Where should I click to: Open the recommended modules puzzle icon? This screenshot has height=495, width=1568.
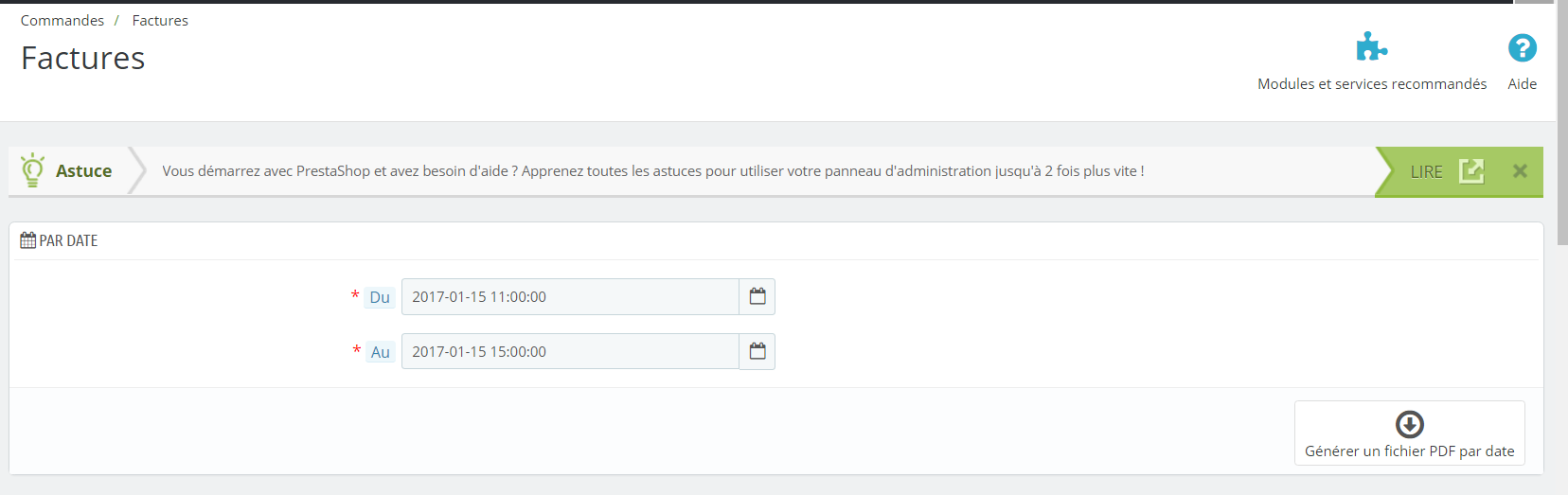pos(1371,47)
